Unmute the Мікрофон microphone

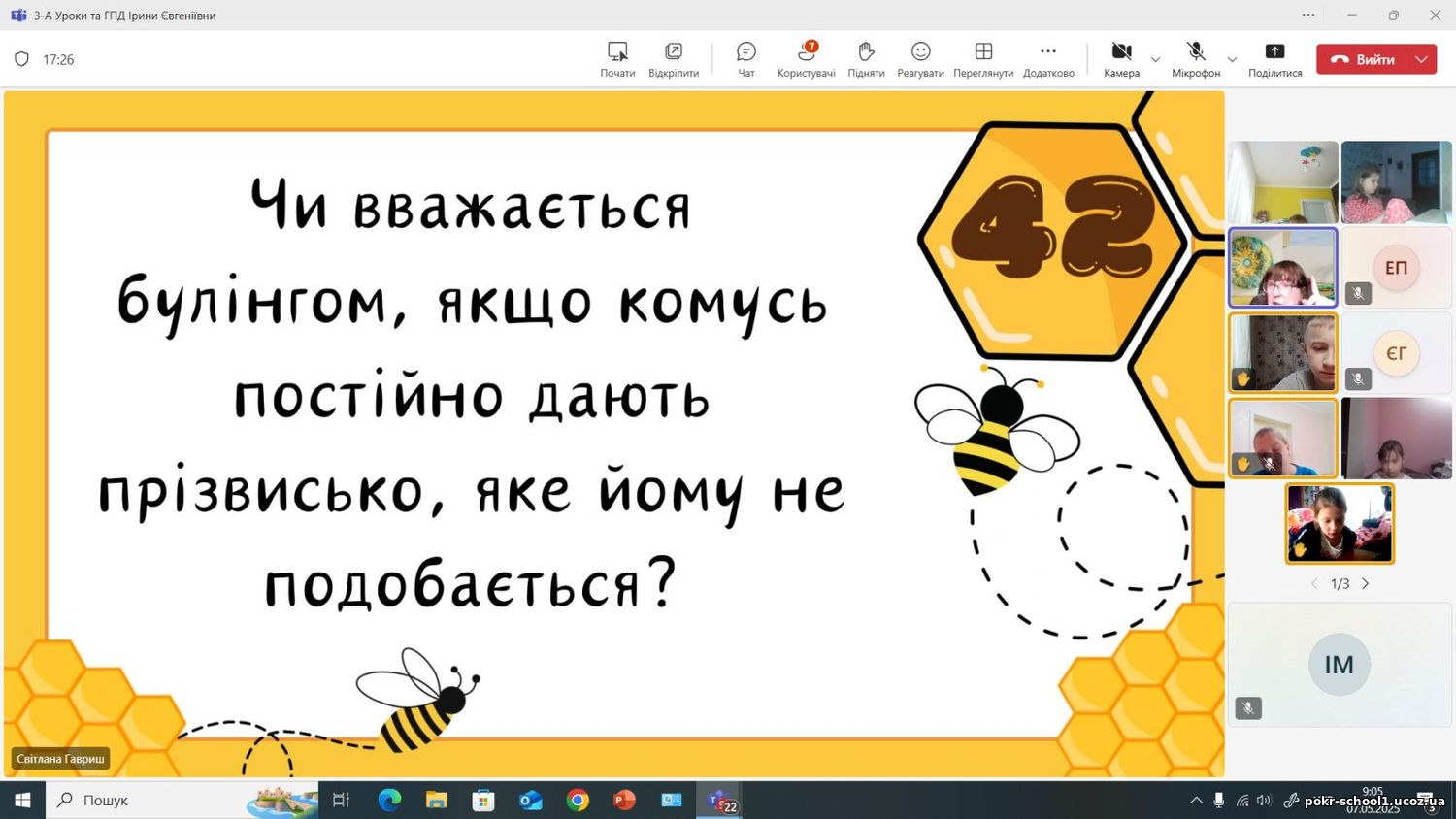1196,59
